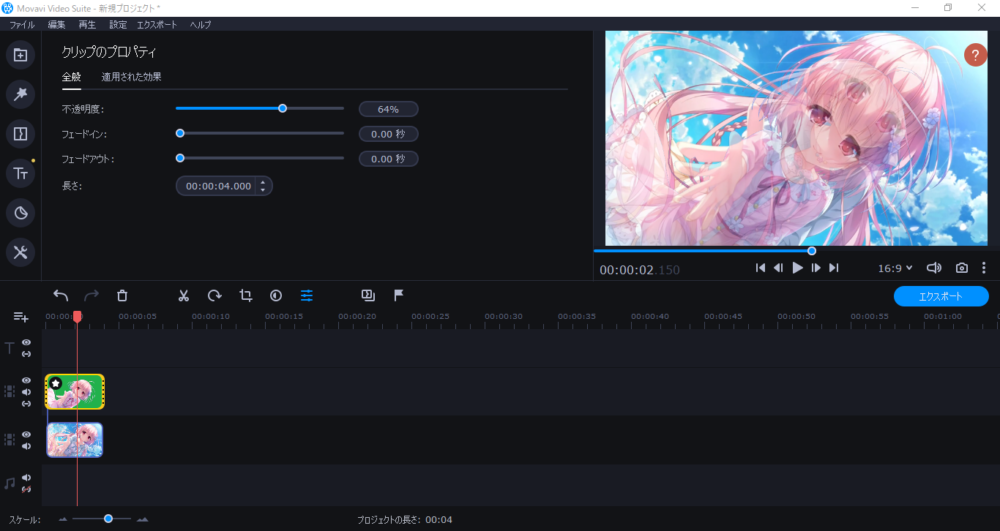This screenshot has height=531, width=1000.
Task: Step back one frame
Action: pos(778,268)
